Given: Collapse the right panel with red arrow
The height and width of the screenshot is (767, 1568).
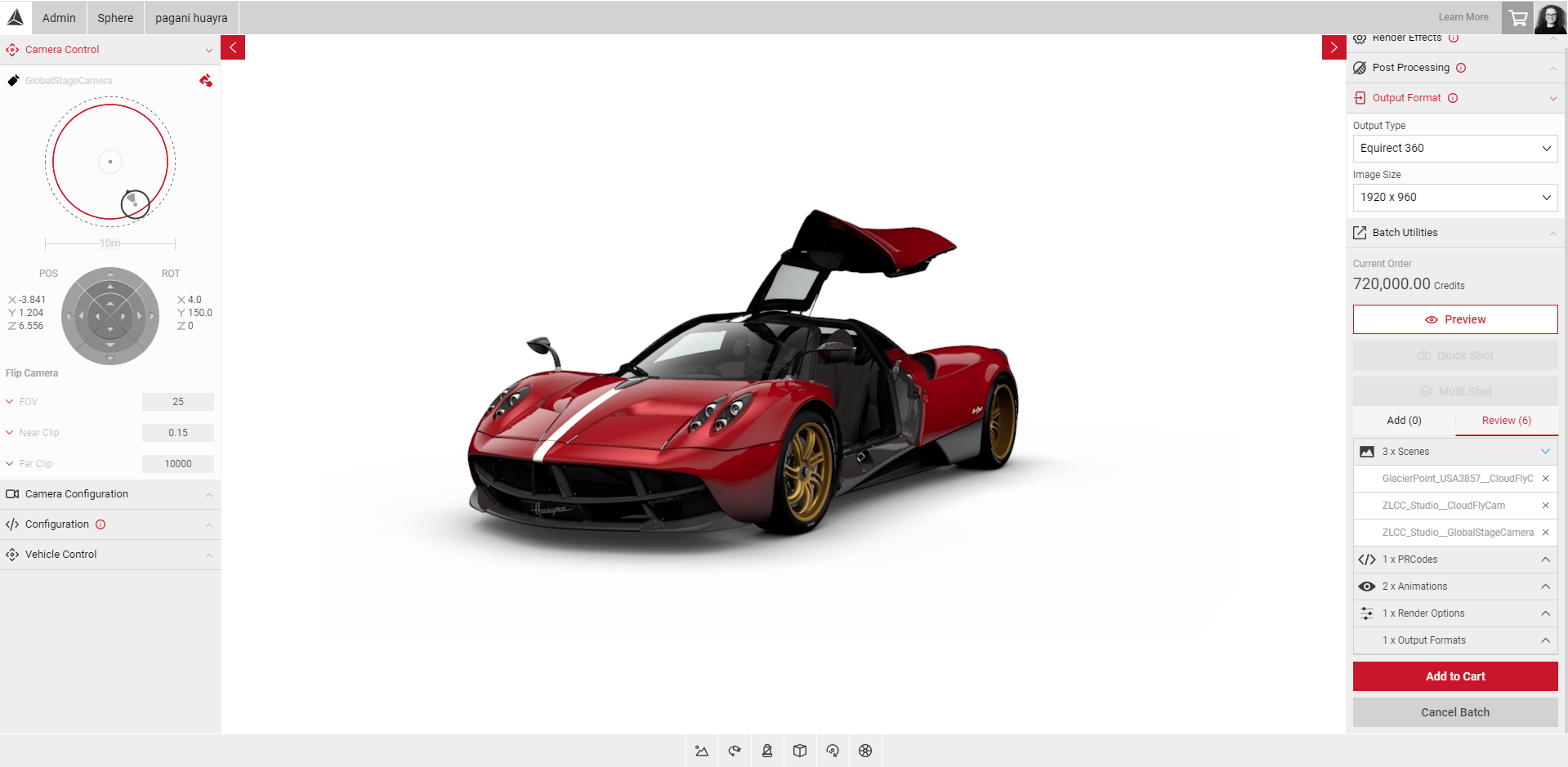Looking at the screenshot, I should [x=1333, y=47].
